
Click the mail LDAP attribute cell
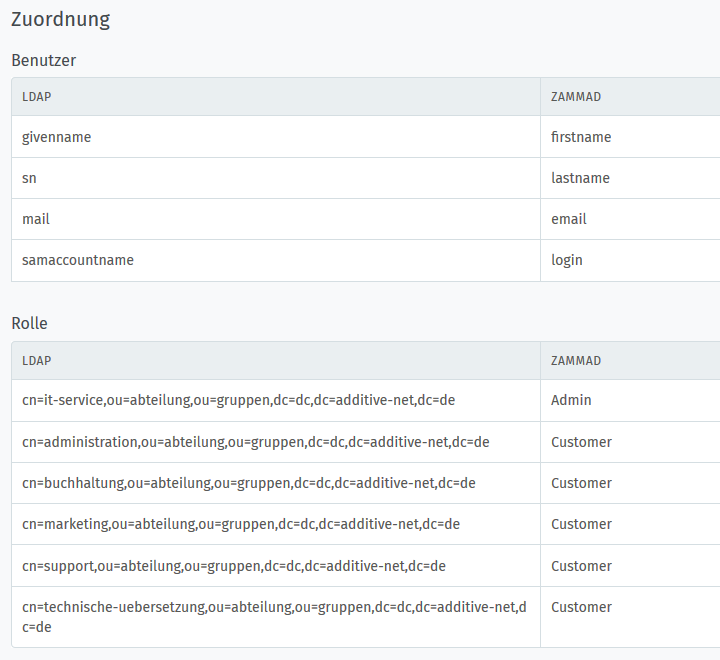click(x=276, y=219)
